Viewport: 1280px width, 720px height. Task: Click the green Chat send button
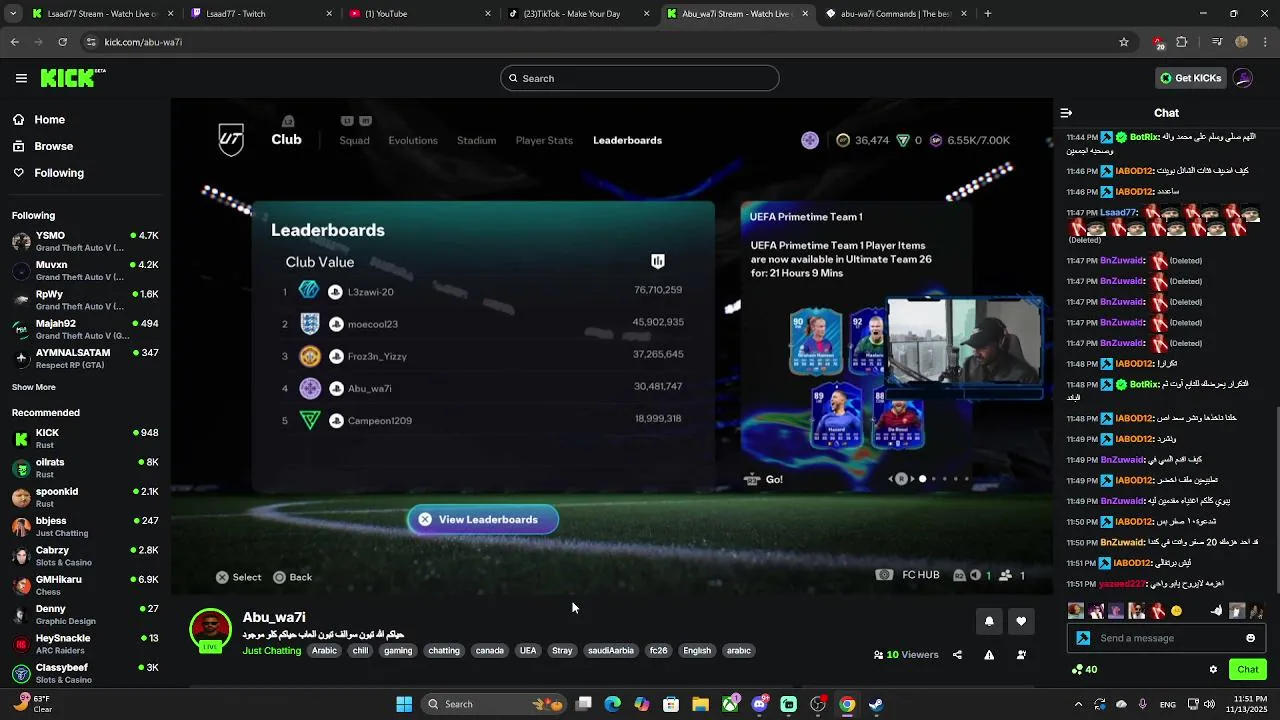pyautogui.click(x=1248, y=669)
